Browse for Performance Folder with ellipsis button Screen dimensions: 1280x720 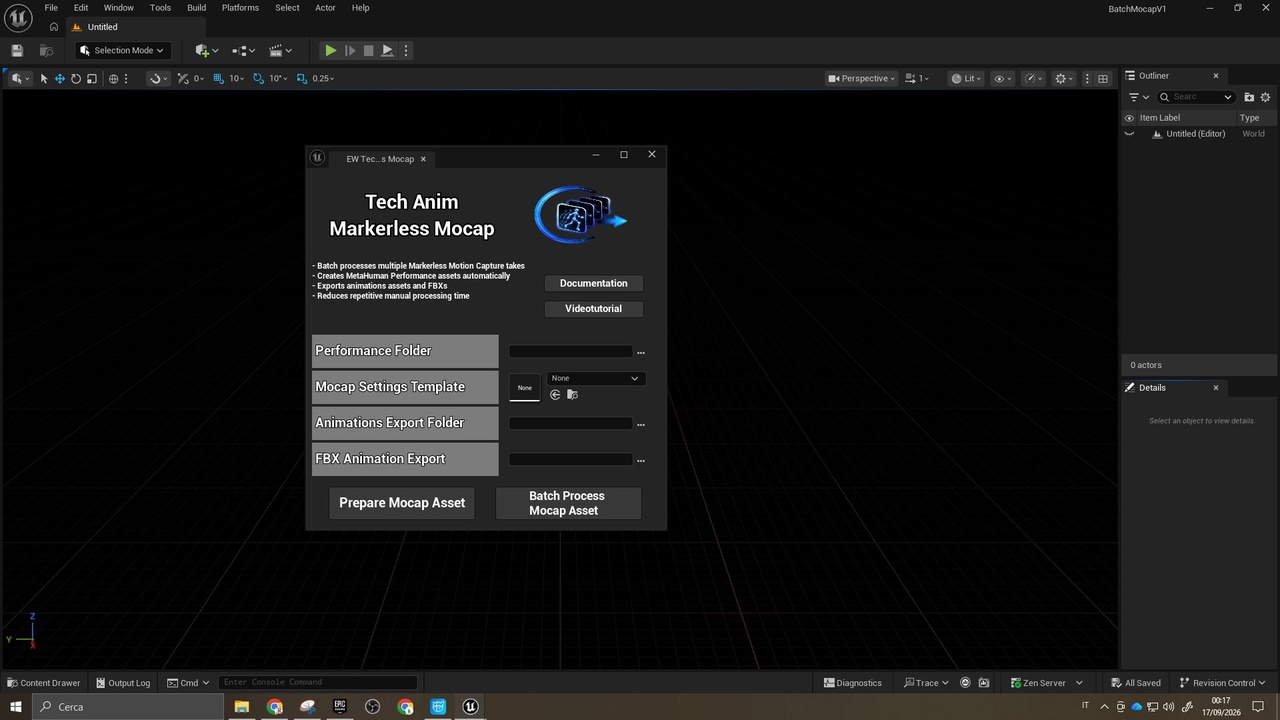641,352
